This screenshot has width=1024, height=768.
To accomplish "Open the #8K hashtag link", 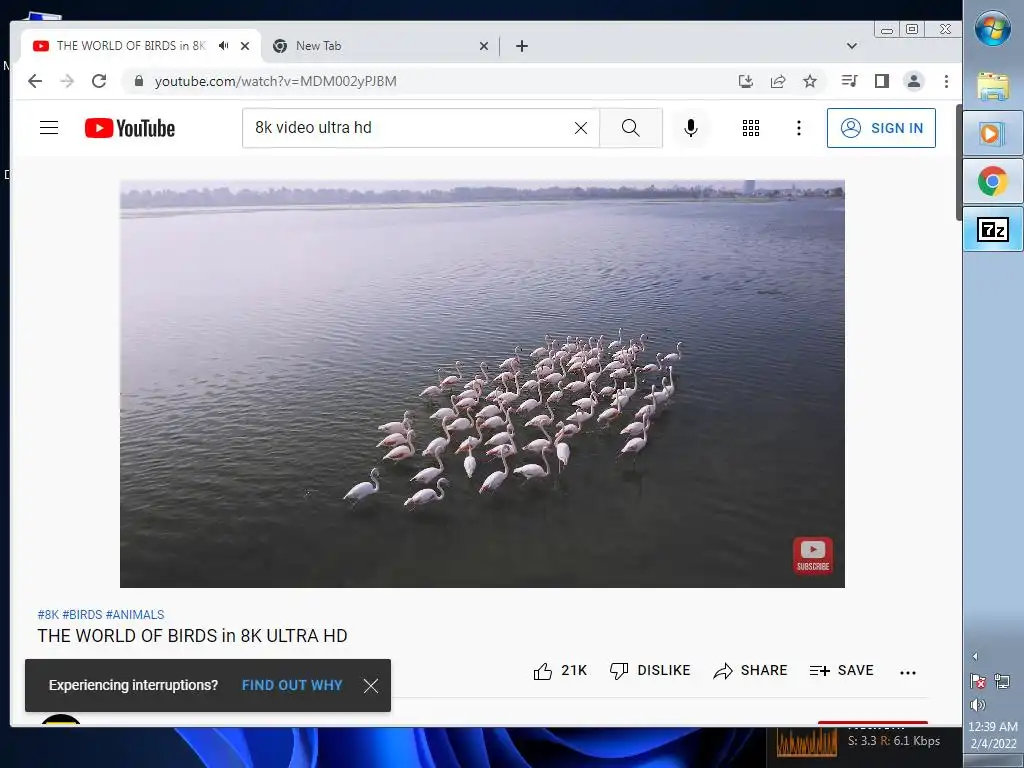I will click(48, 615).
